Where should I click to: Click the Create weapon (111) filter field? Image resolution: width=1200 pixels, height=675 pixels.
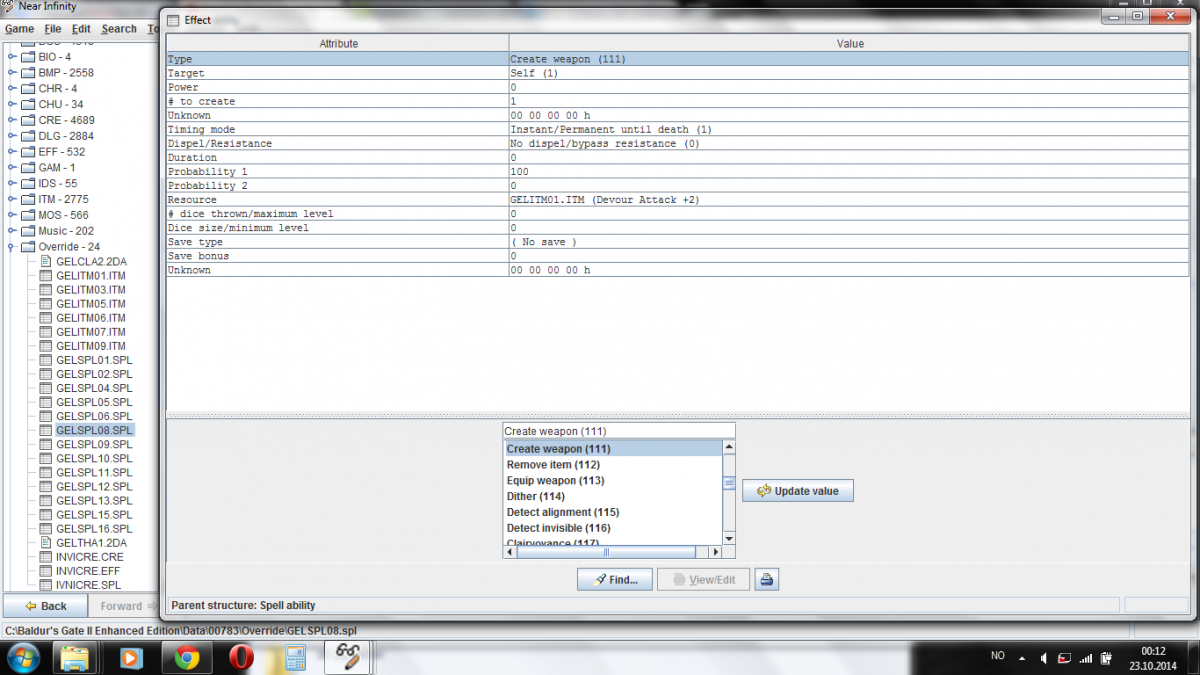point(618,431)
